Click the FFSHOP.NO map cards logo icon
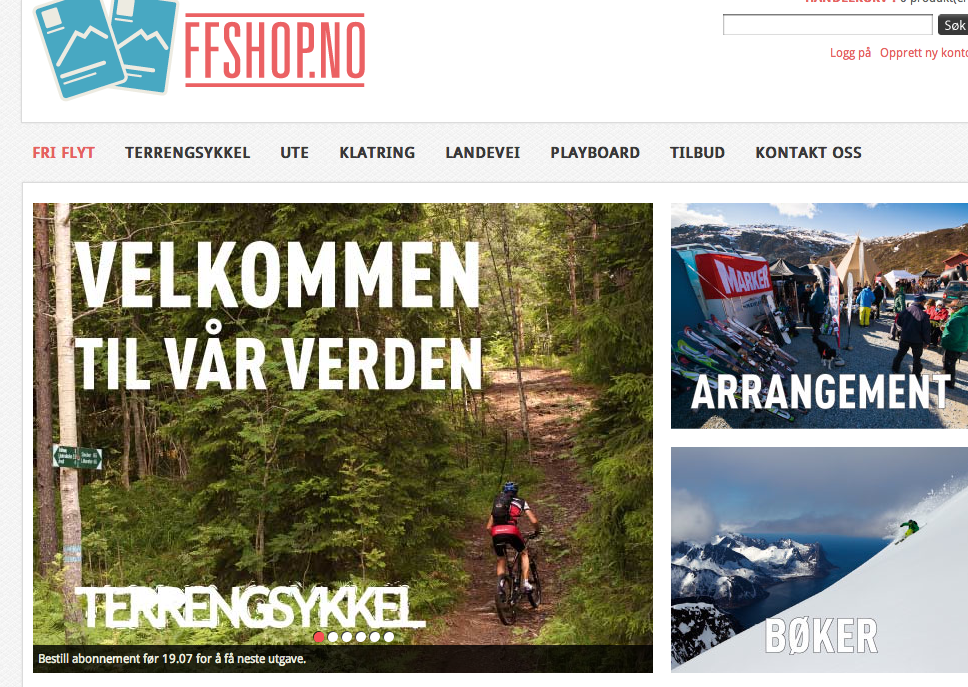This screenshot has width=968, height=687. click(105, 48)
